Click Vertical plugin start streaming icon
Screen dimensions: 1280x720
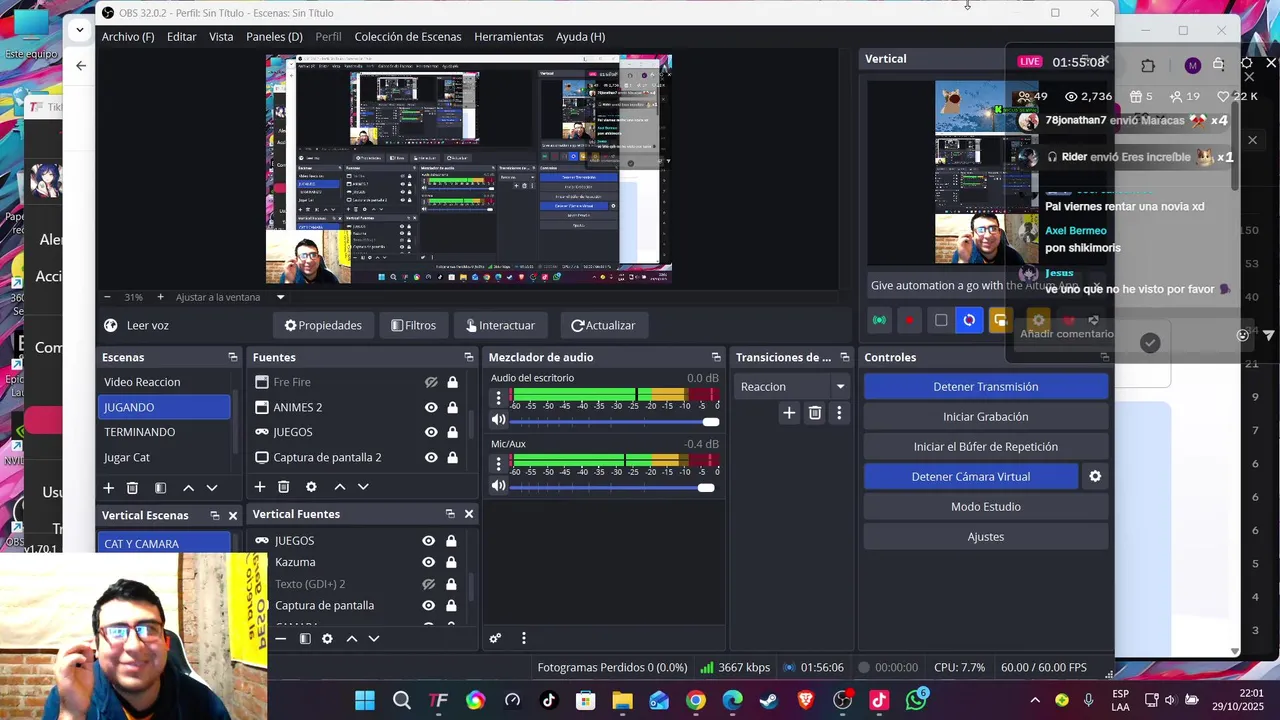coord(880,321)
